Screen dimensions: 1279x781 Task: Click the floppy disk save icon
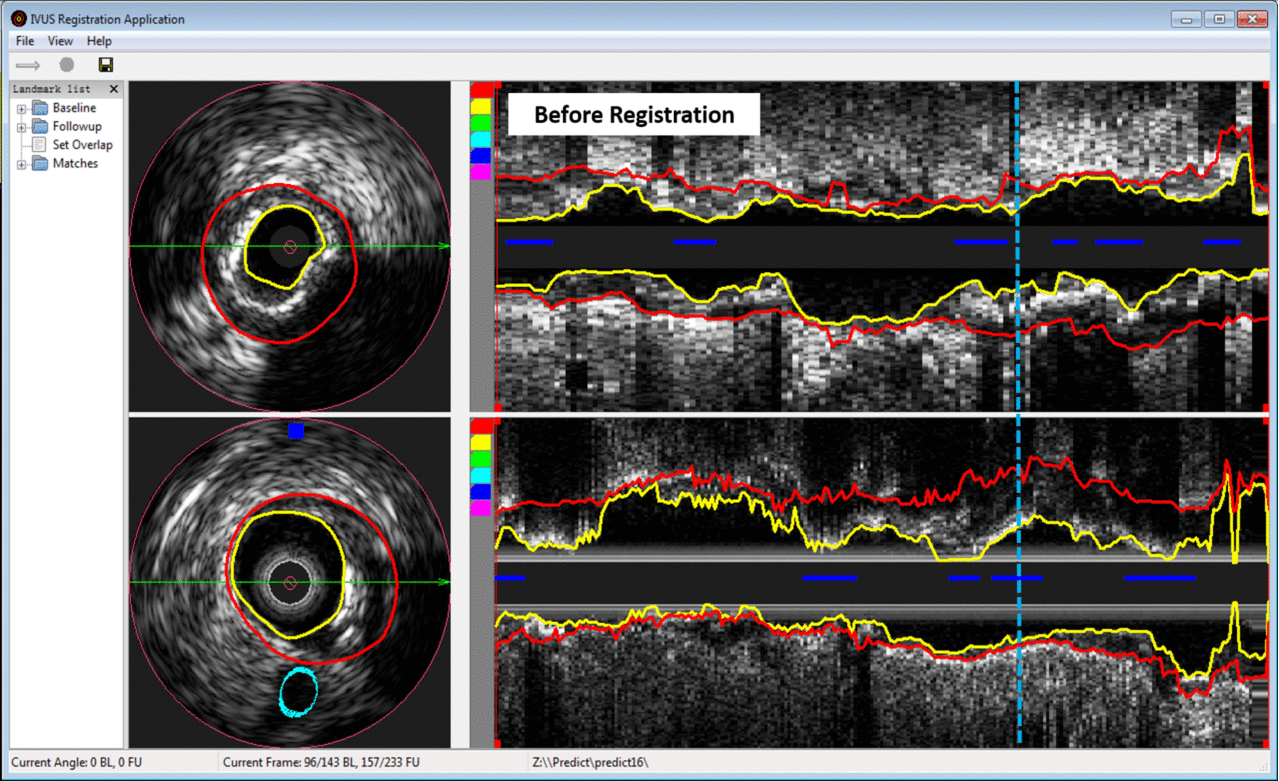[106, 65]
